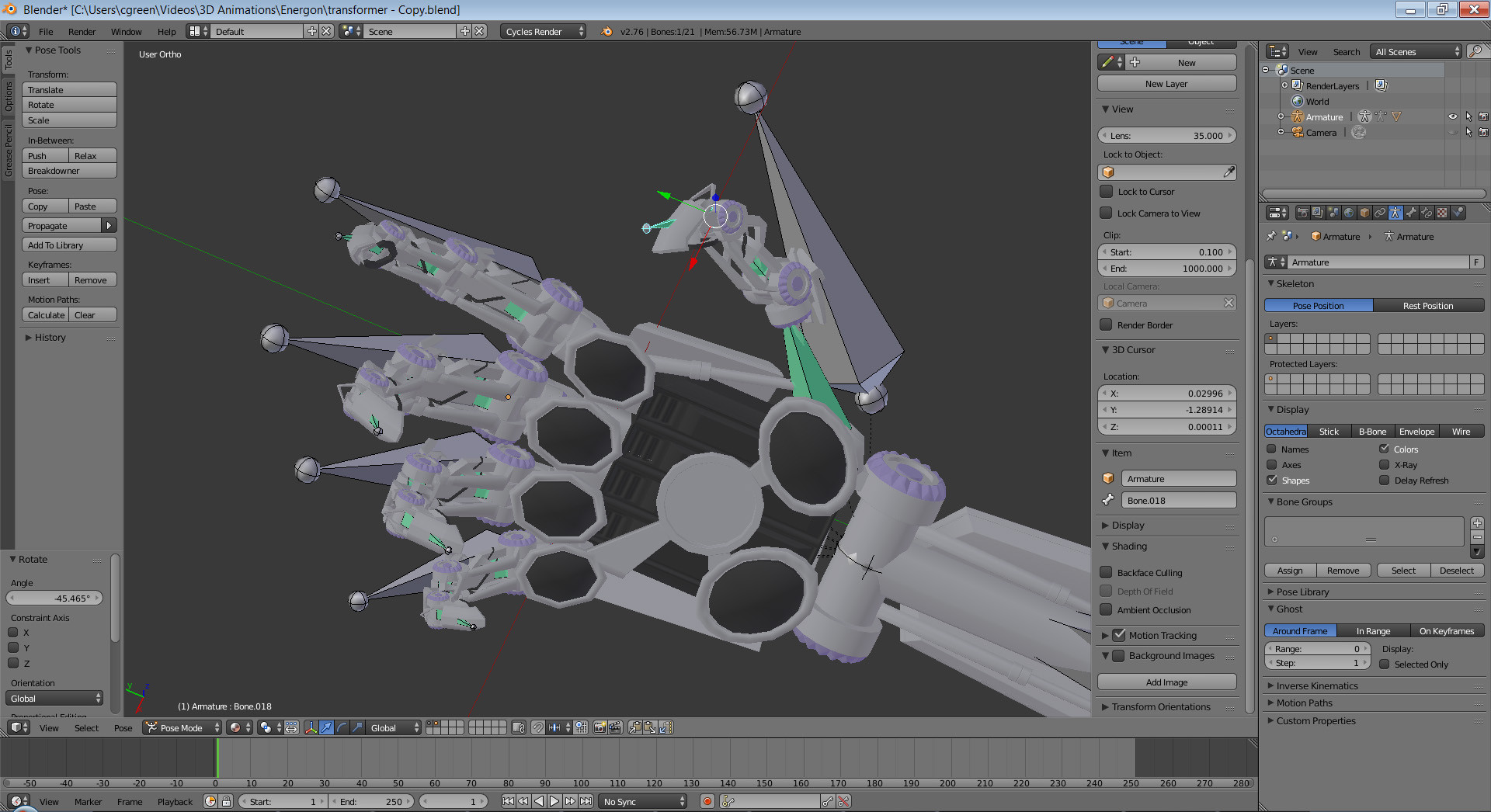1491x812 pixels.
Task: Open the Texture properties tab (checker icon)
Action: tap(1442, 213)
